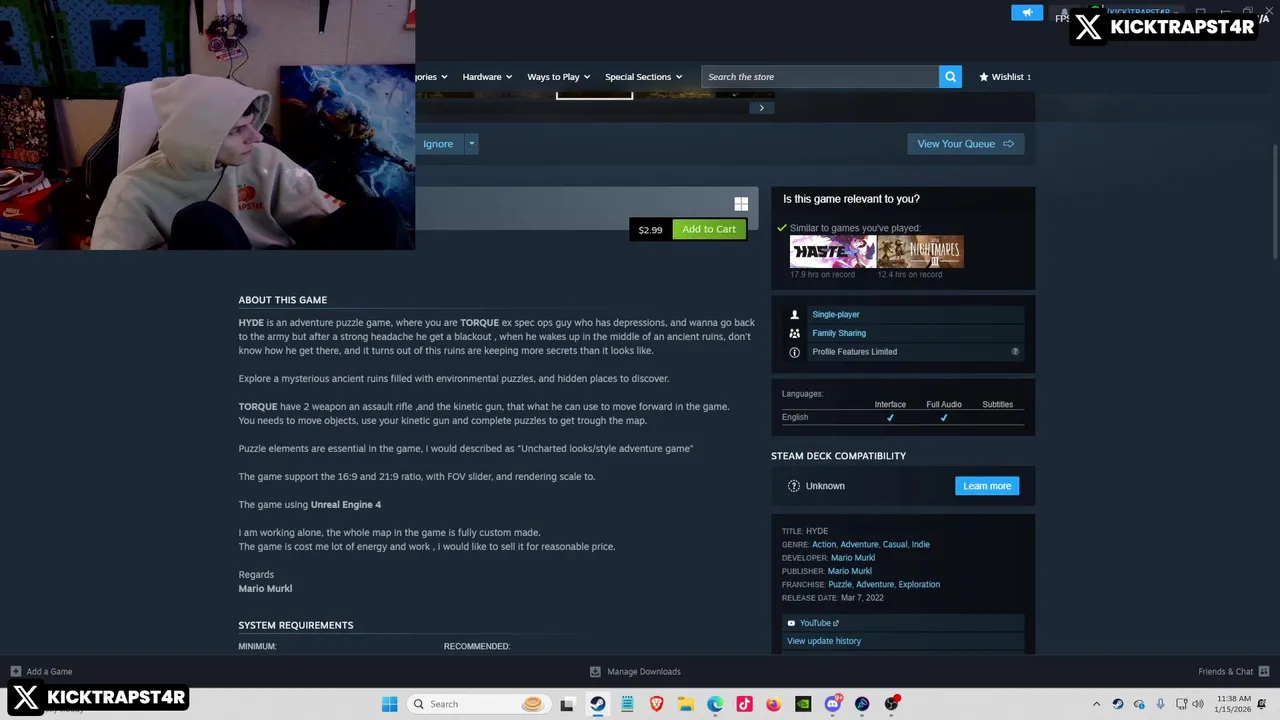Expand the Special Sections menu

click(643, 77)
